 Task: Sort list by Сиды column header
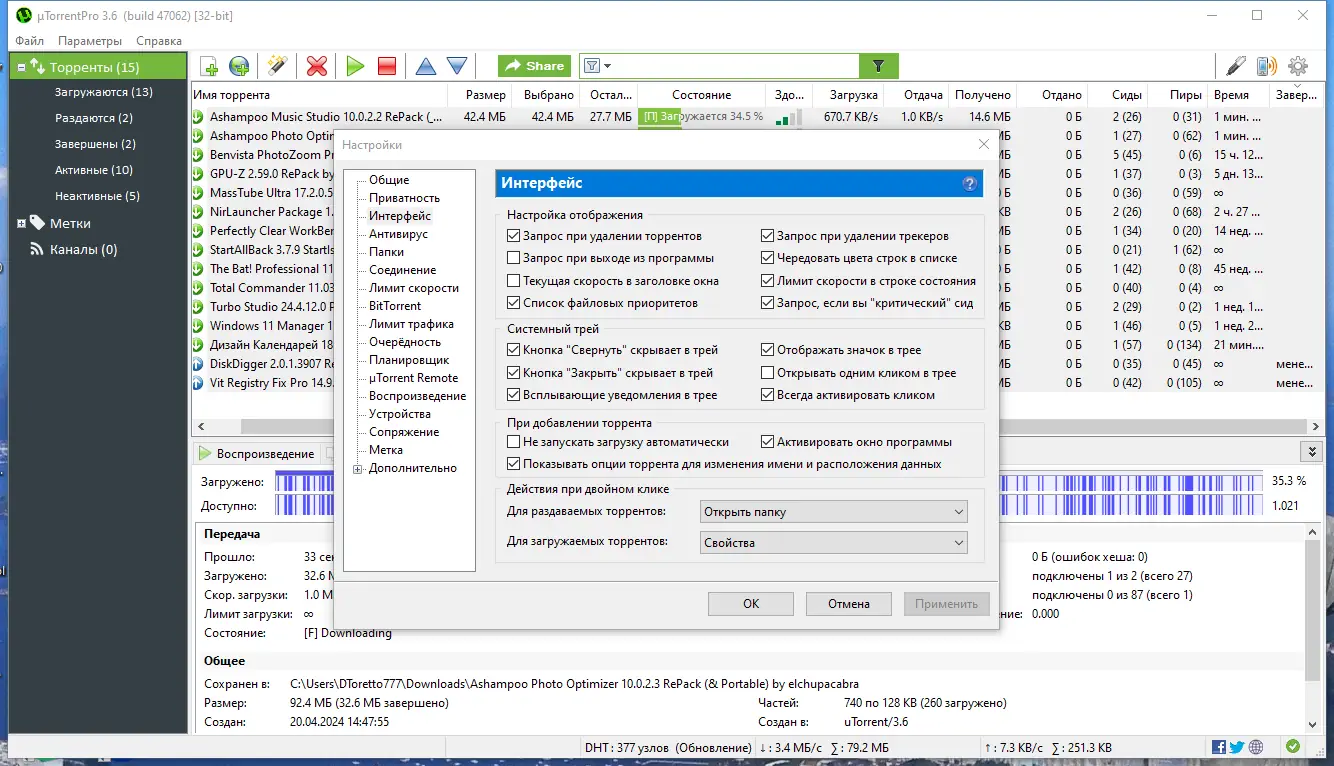point(1127,95)
